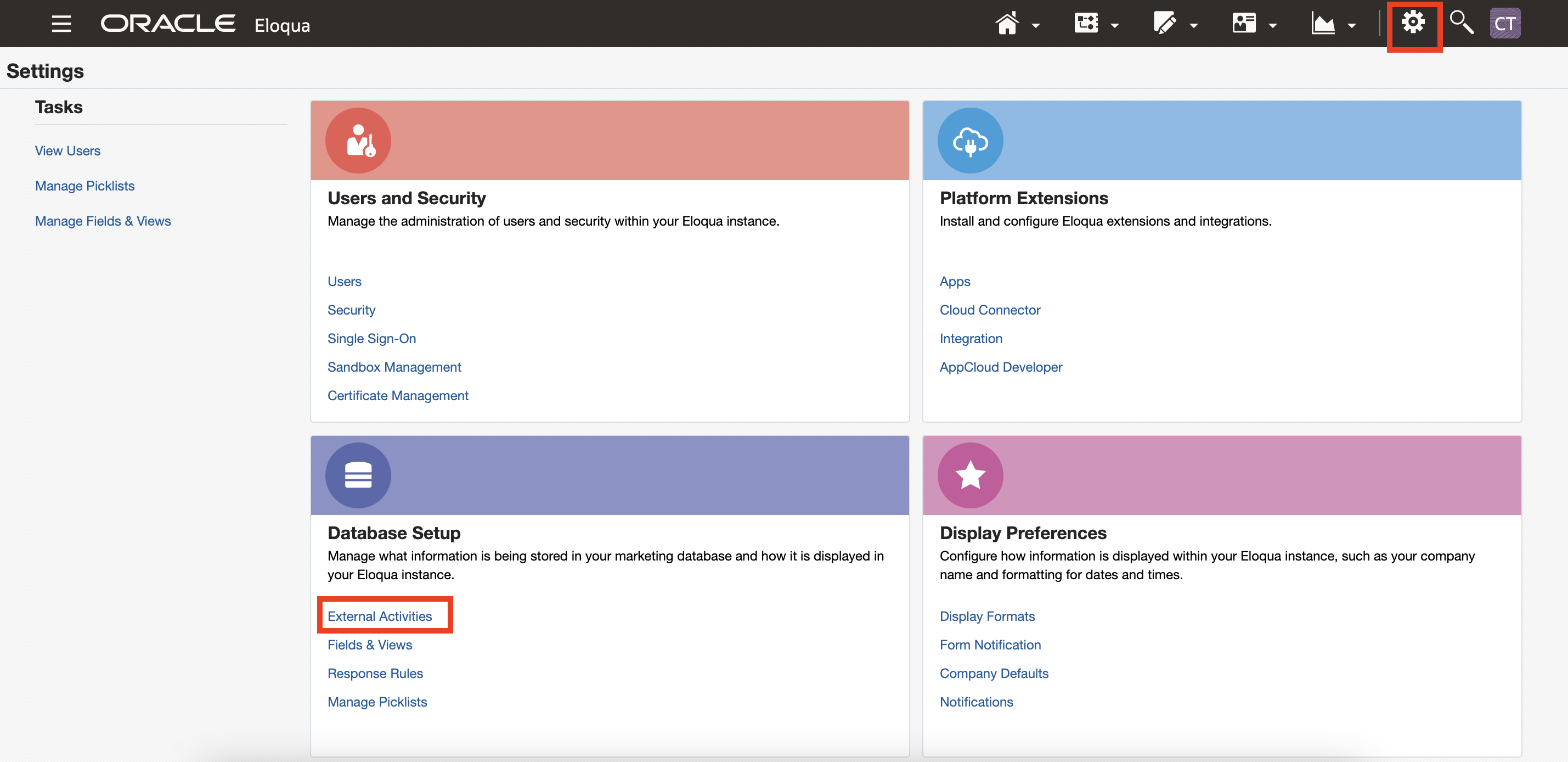1568x762 pixels.
Task: Open View Users task link
Action: 67,151
